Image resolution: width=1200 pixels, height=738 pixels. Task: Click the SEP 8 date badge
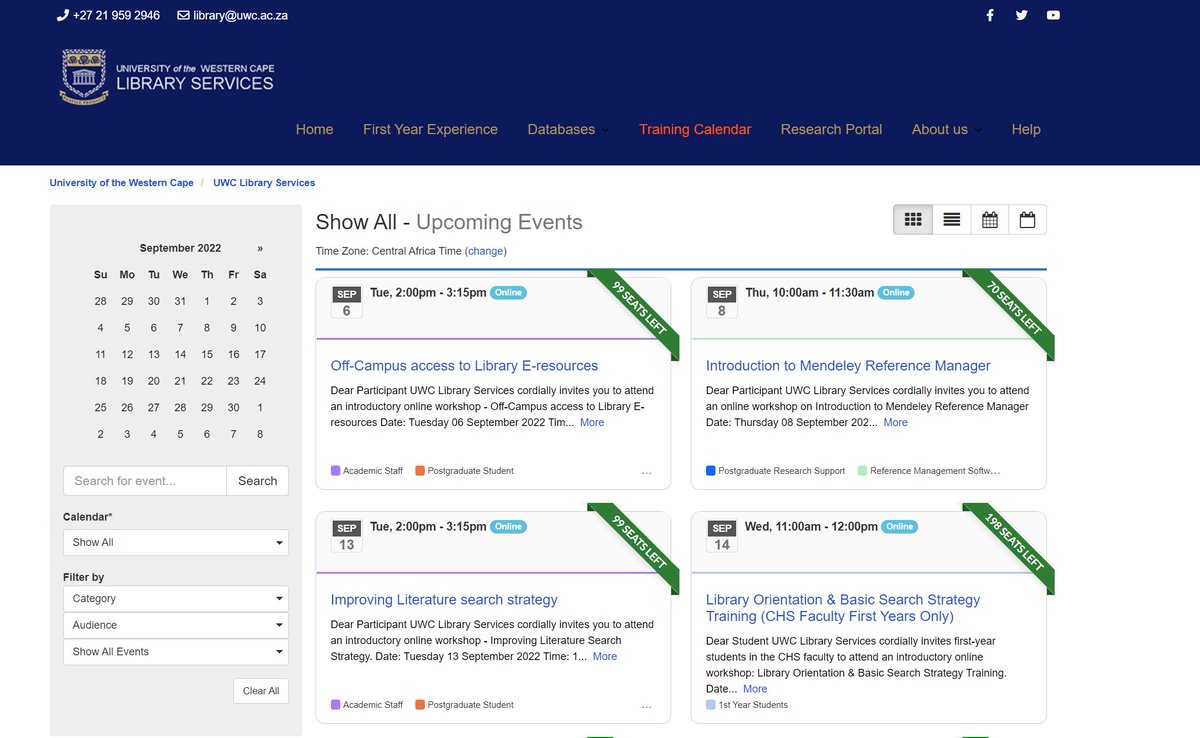pyautogui.click(x=722, y=302)
